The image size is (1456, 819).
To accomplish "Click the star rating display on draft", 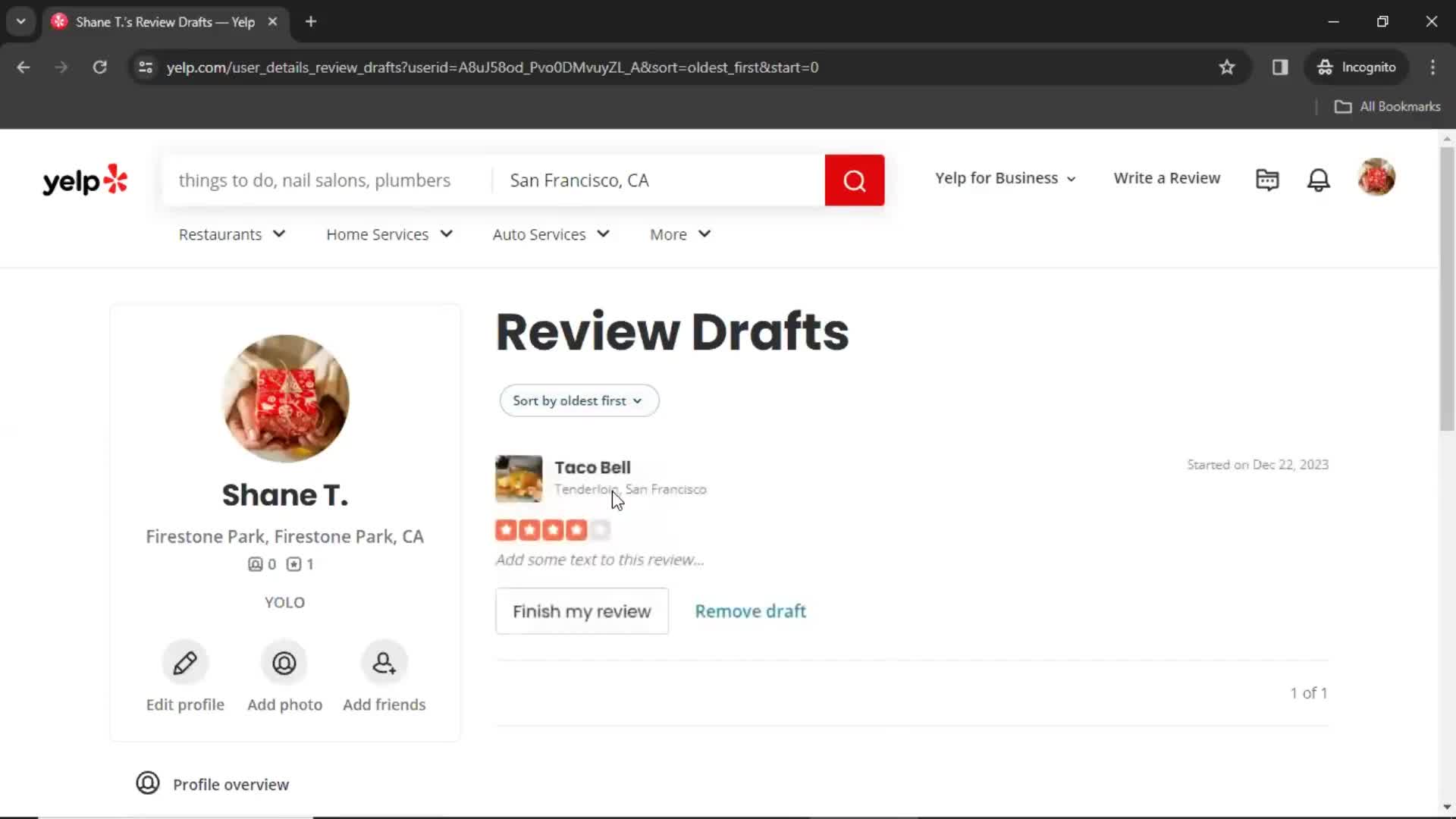I will pos(553,529).
